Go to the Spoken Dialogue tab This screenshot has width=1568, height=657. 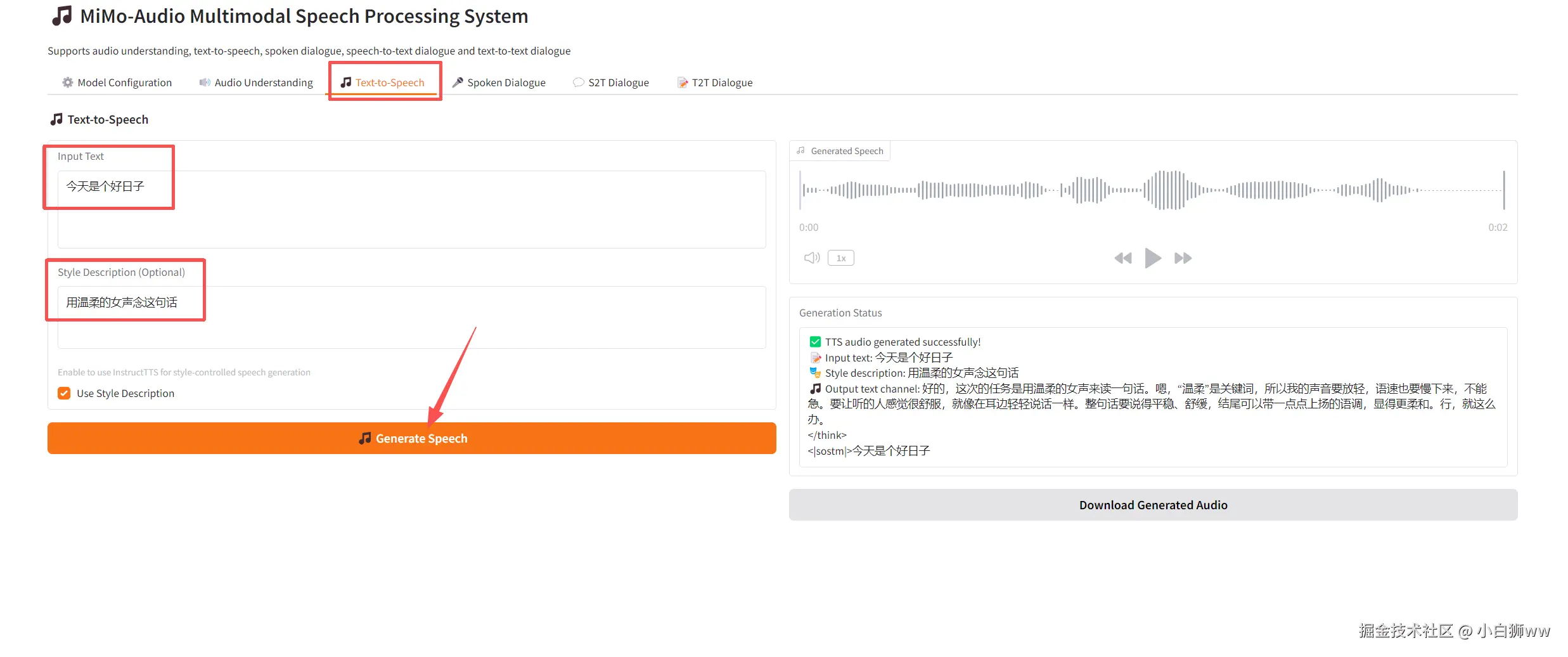(498, 82)
